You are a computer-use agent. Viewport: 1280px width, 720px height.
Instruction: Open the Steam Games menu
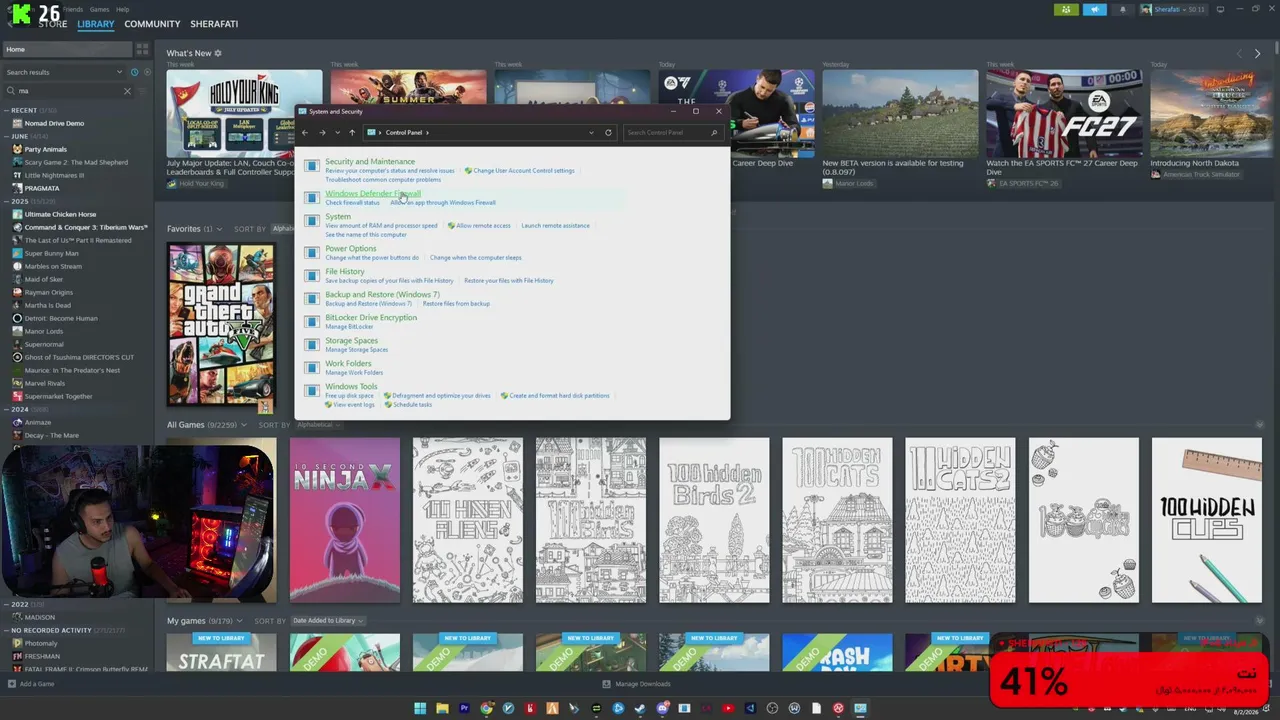click(x=99, y=9)
